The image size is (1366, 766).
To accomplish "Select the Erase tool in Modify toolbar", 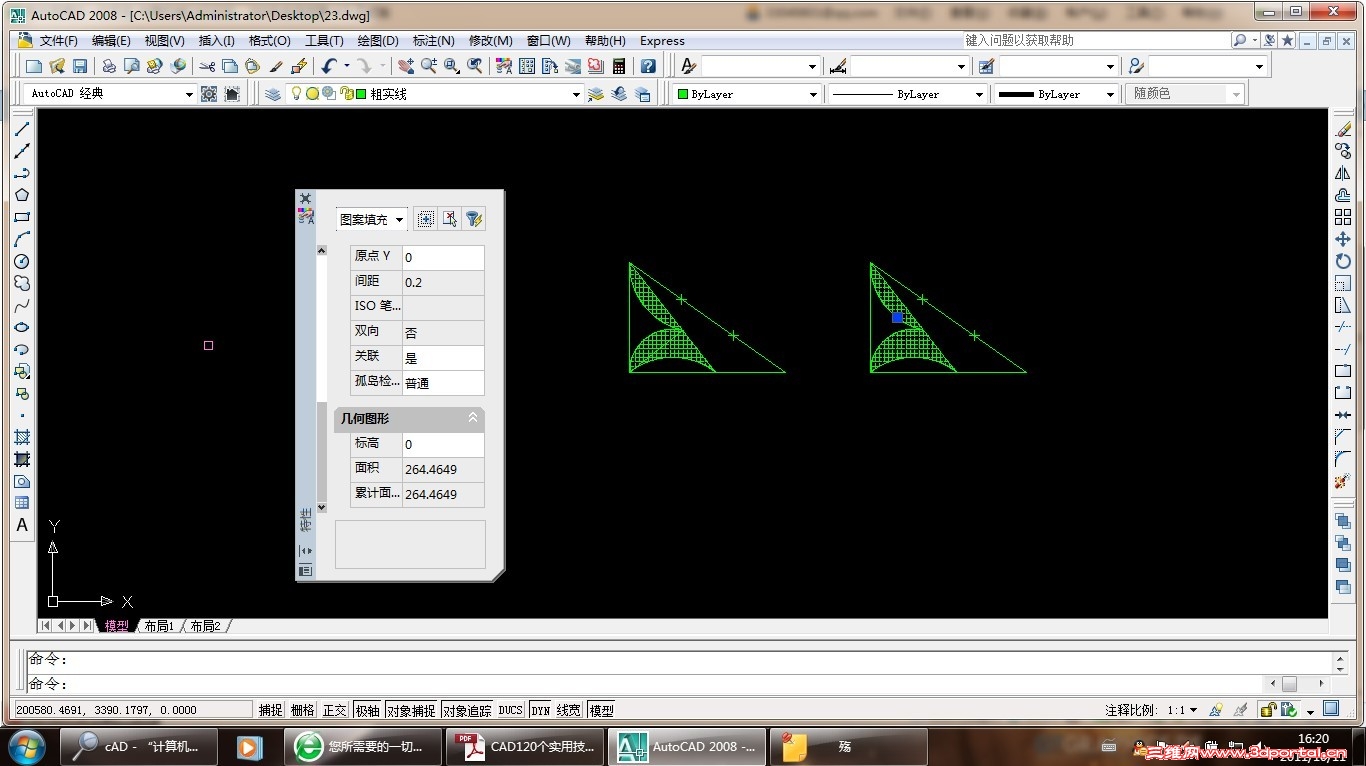I will coord(1343,129).
